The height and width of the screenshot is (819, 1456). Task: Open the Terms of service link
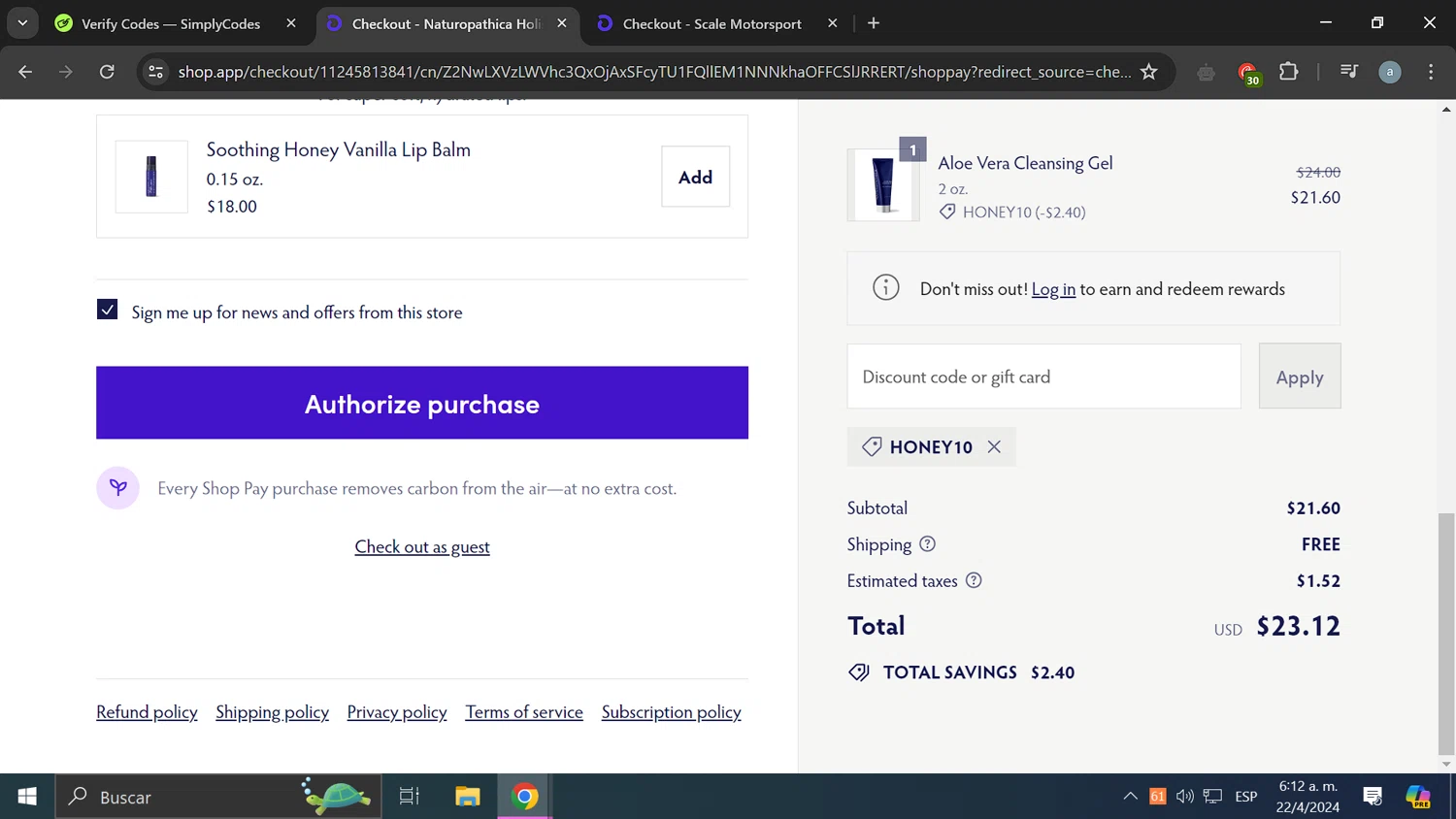[524, 712]
